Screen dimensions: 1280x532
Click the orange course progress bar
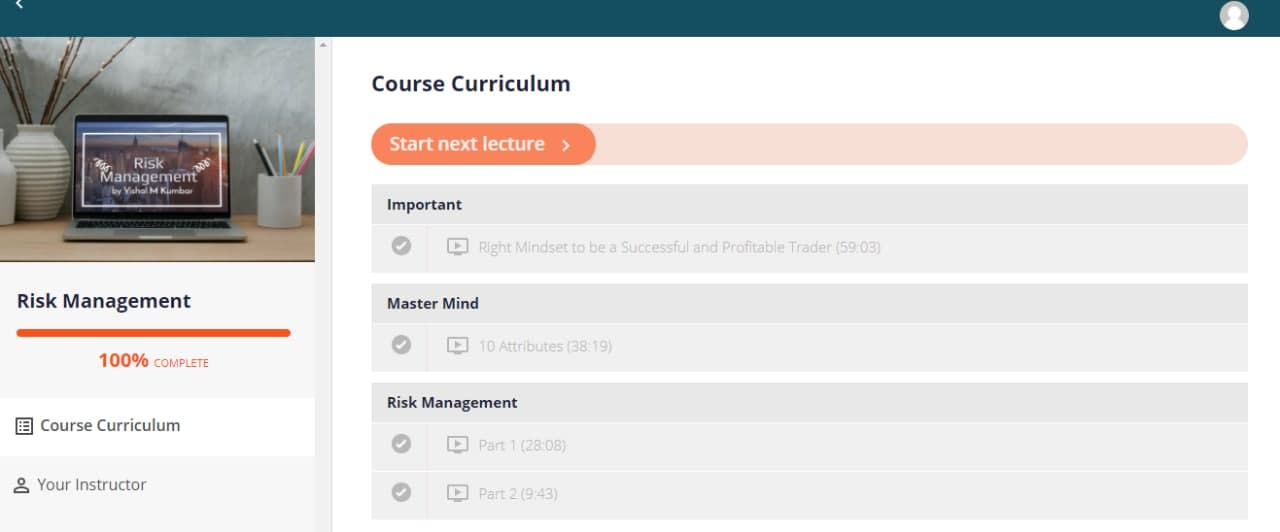(153, 333)
